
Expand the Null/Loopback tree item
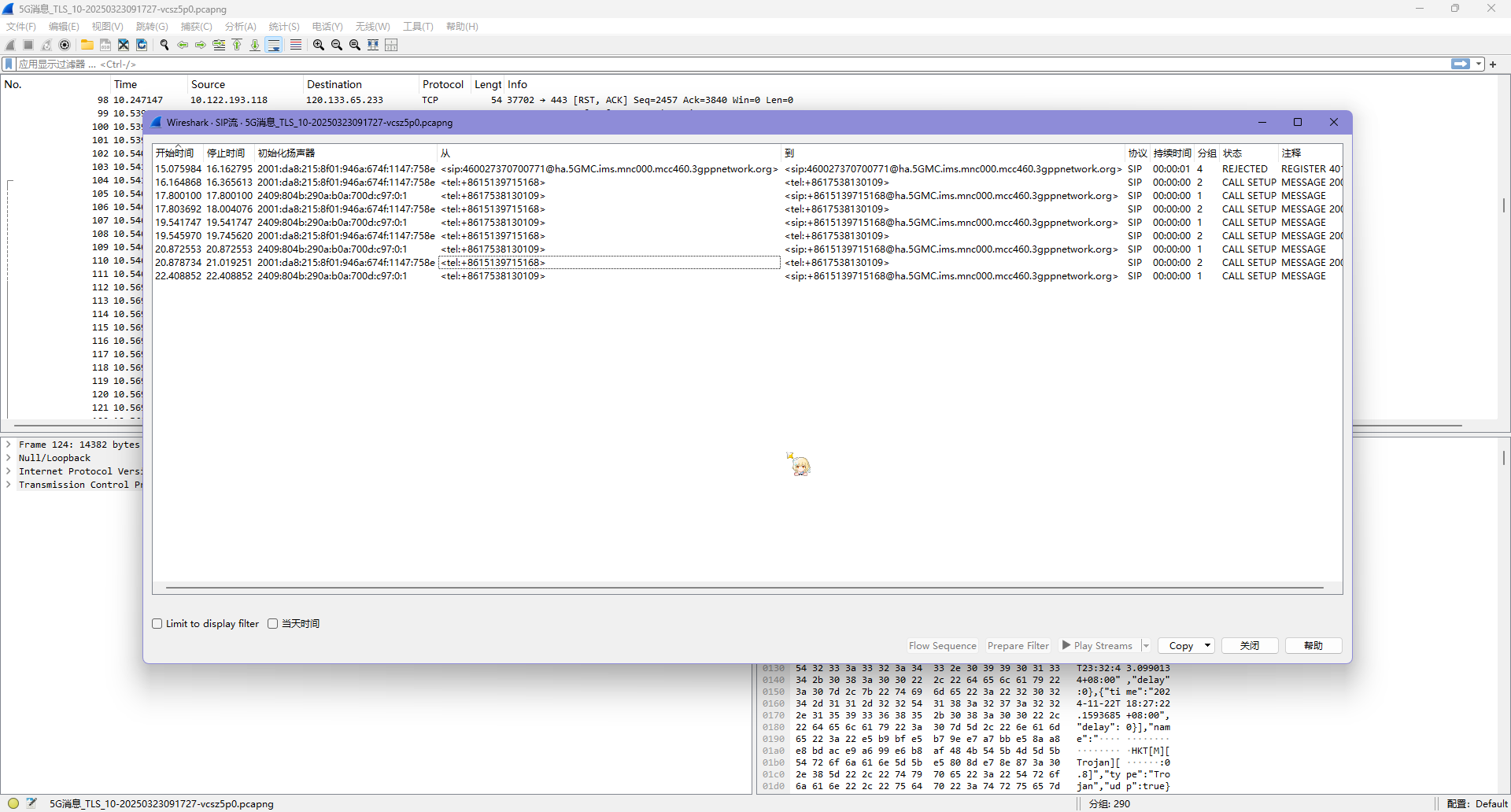click(x=9, y=458)
